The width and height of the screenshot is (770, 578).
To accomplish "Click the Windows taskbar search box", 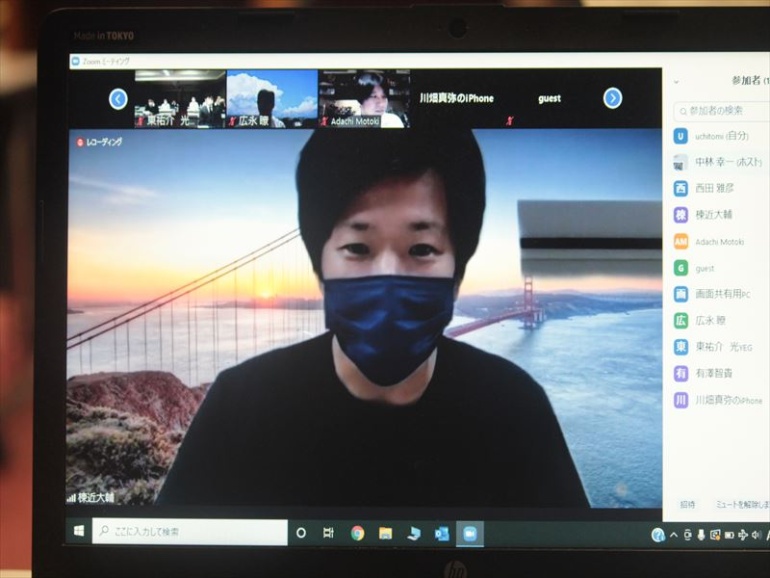I will point(190,532).
